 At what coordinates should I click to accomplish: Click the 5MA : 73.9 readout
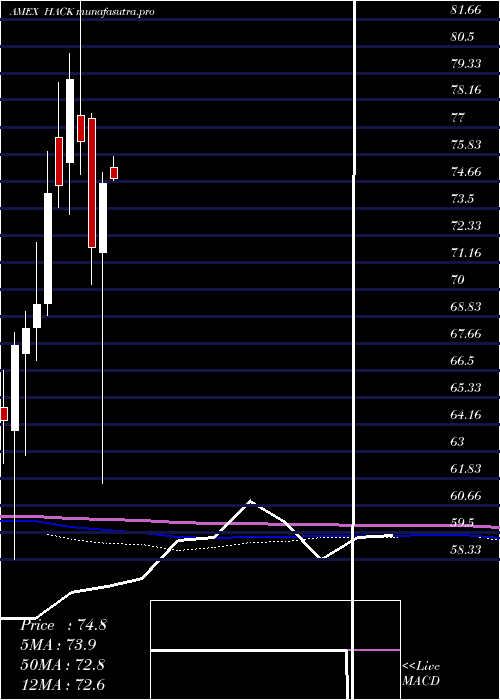58,644
